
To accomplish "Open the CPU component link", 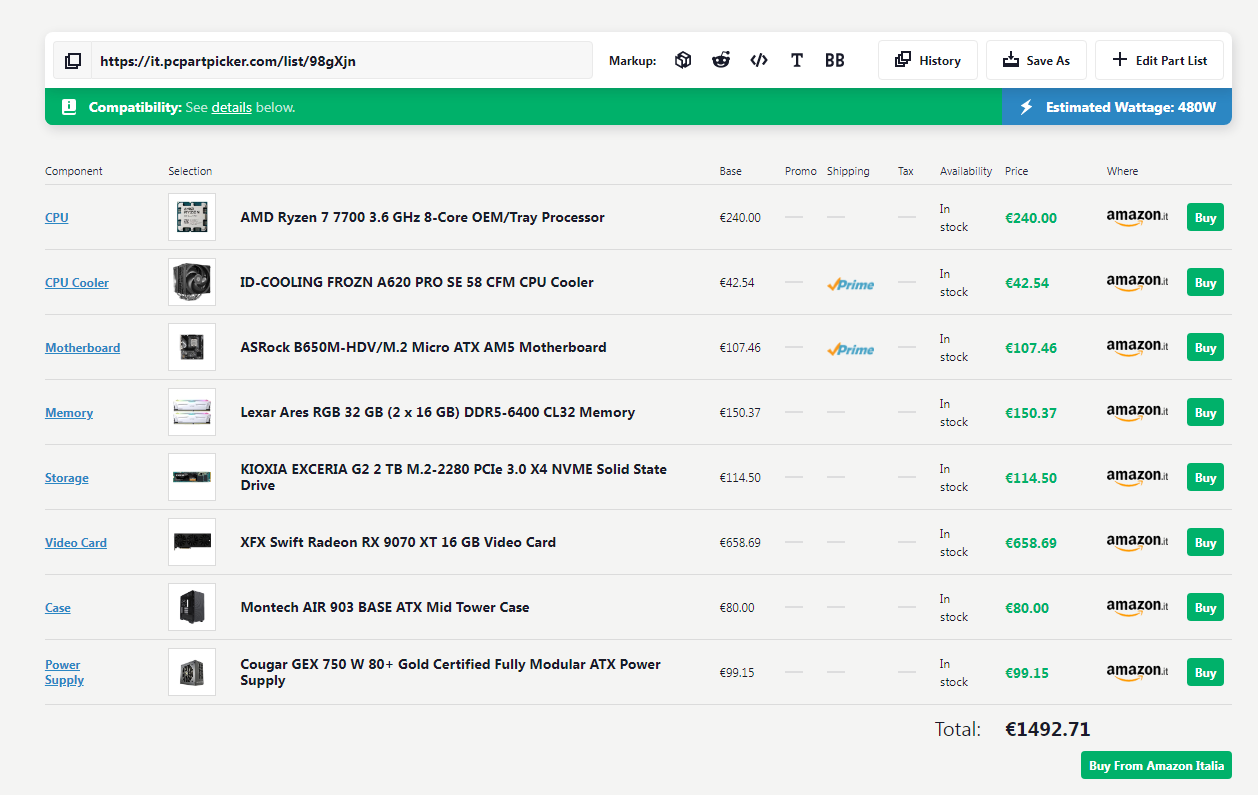I will point(57,218).
